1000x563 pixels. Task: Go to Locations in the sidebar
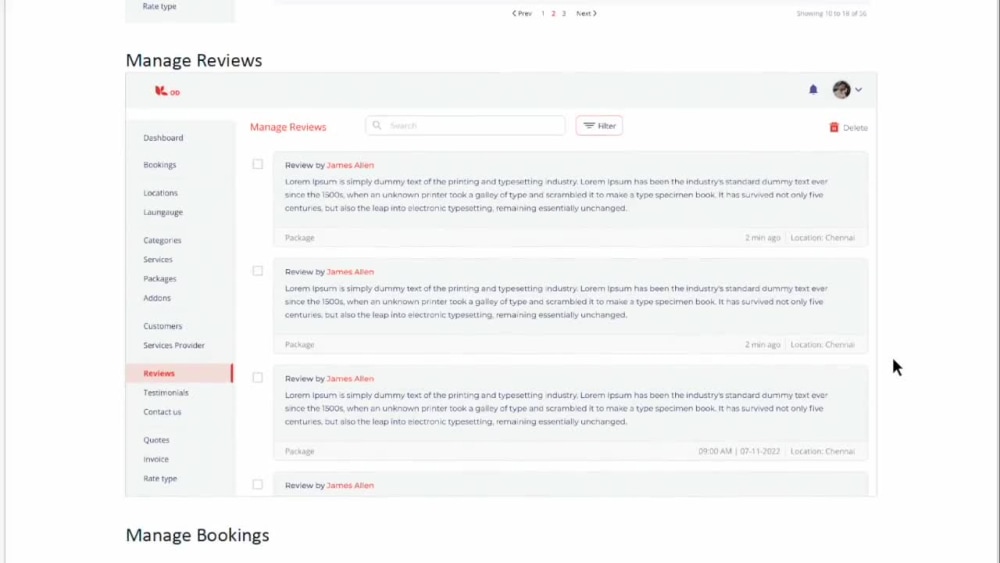click(161, 193)
